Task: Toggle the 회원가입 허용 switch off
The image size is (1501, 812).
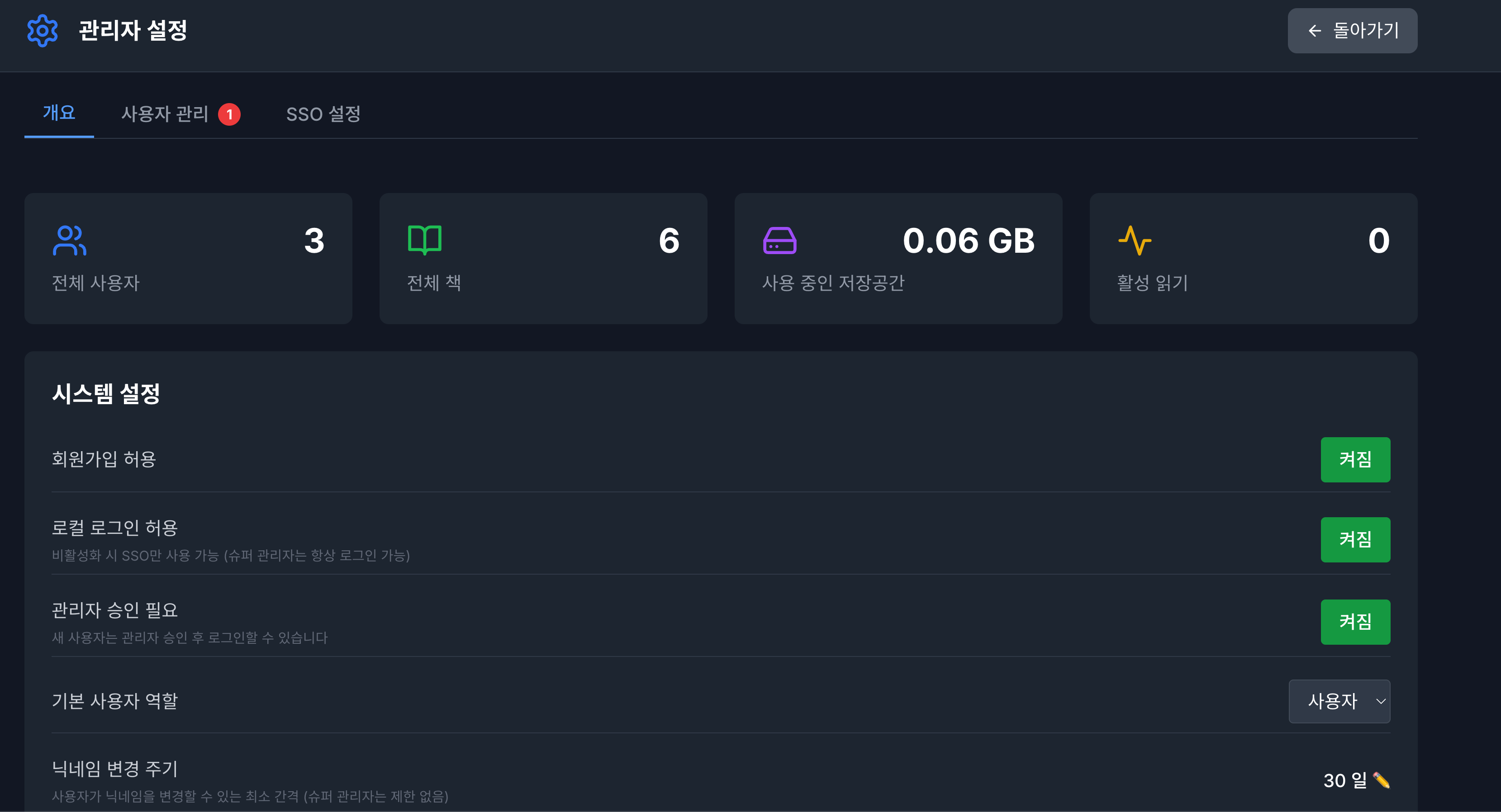Action: coord(1355,460)
